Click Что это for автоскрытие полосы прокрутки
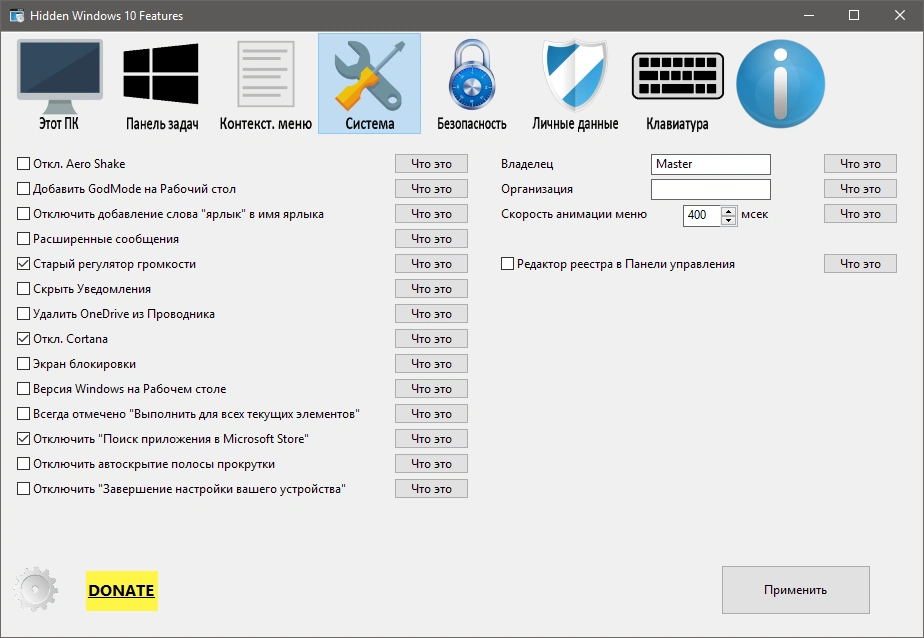The width and height of the screenshot is (924, 638). pos(431,464)
